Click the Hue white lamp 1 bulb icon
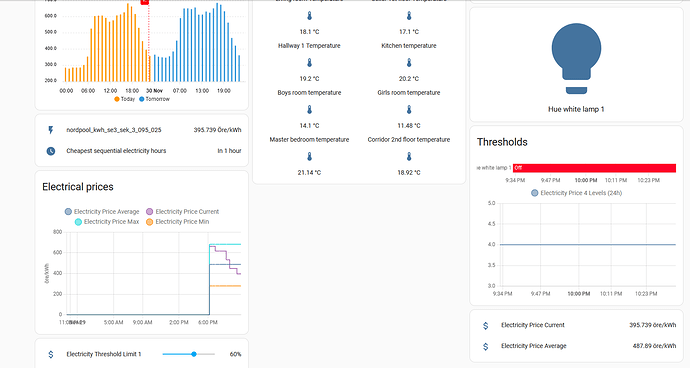Viewport: 690px width, 368px height. click(x=576, y=59)
